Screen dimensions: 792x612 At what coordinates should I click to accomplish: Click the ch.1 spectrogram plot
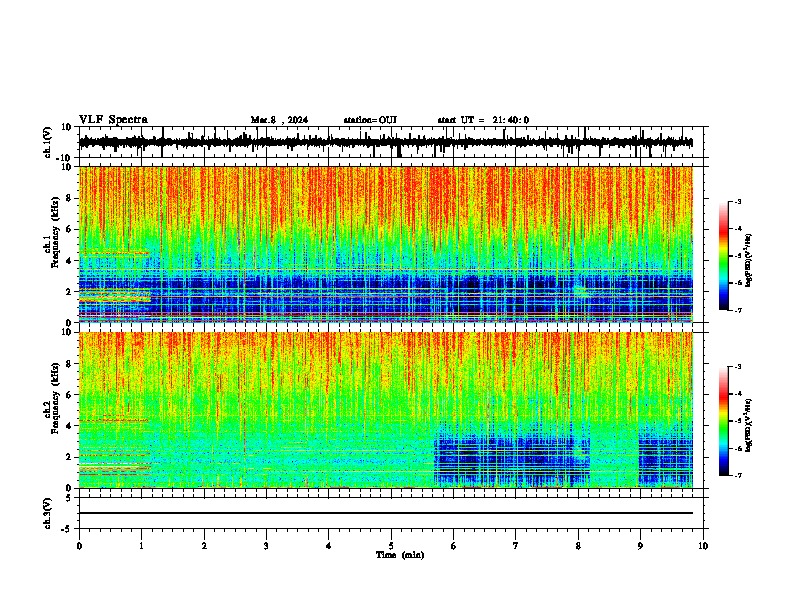tap(386, 244)
